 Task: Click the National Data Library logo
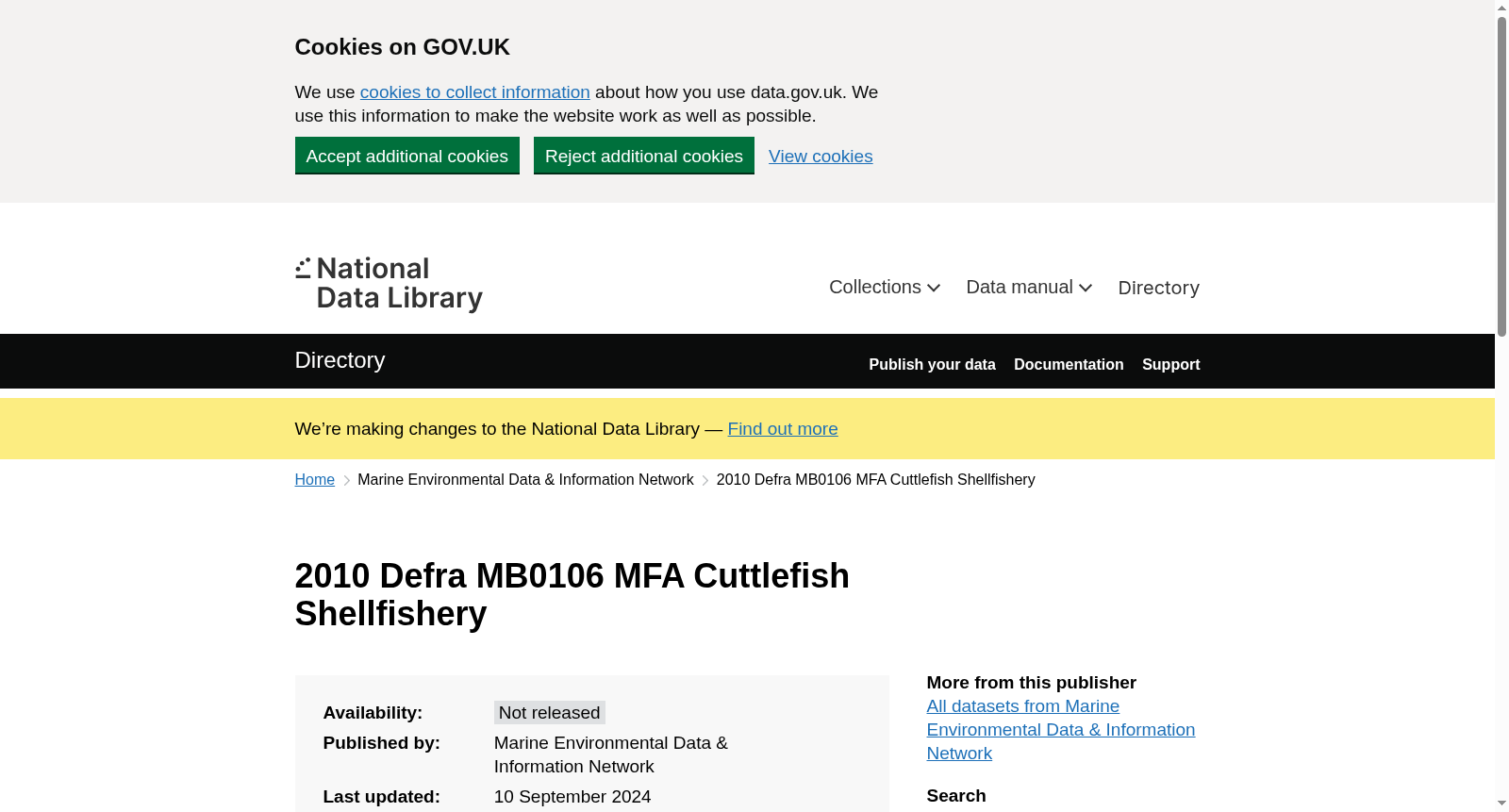pyautogui.click(x=389, y=284)
